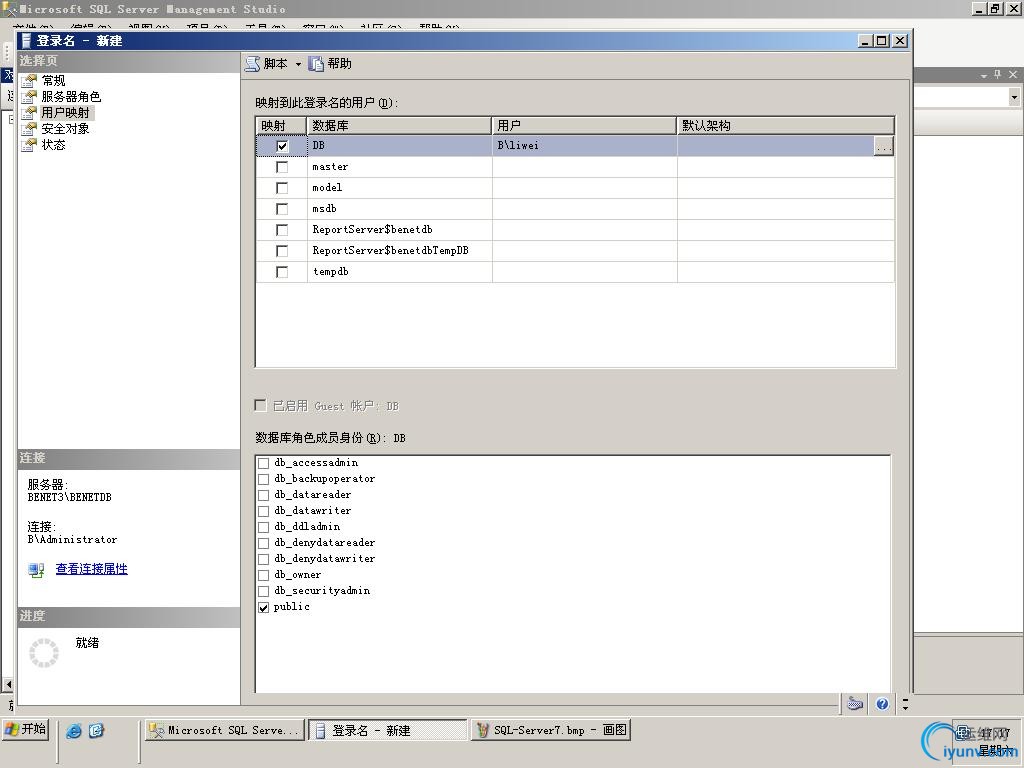
Task: Toggle the public role checkbox
Action: click(264, 607)
